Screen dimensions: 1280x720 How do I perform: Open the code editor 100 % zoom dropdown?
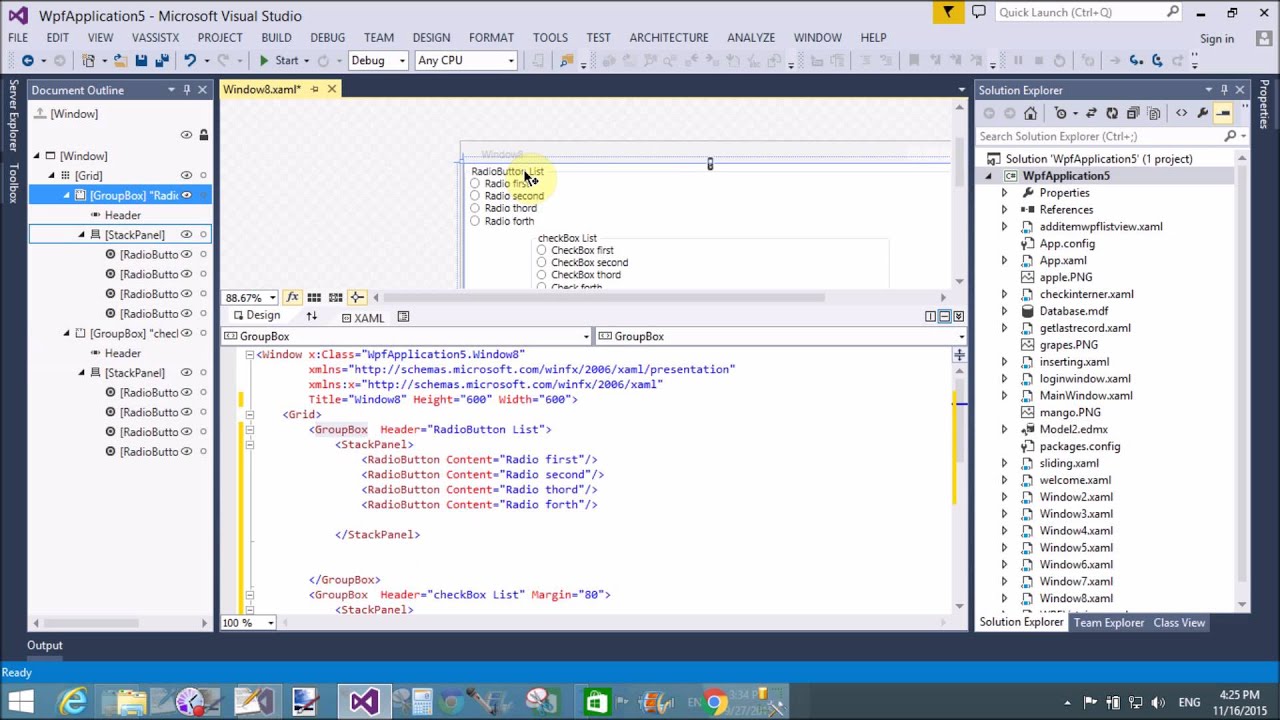click(x=270, y=622)
